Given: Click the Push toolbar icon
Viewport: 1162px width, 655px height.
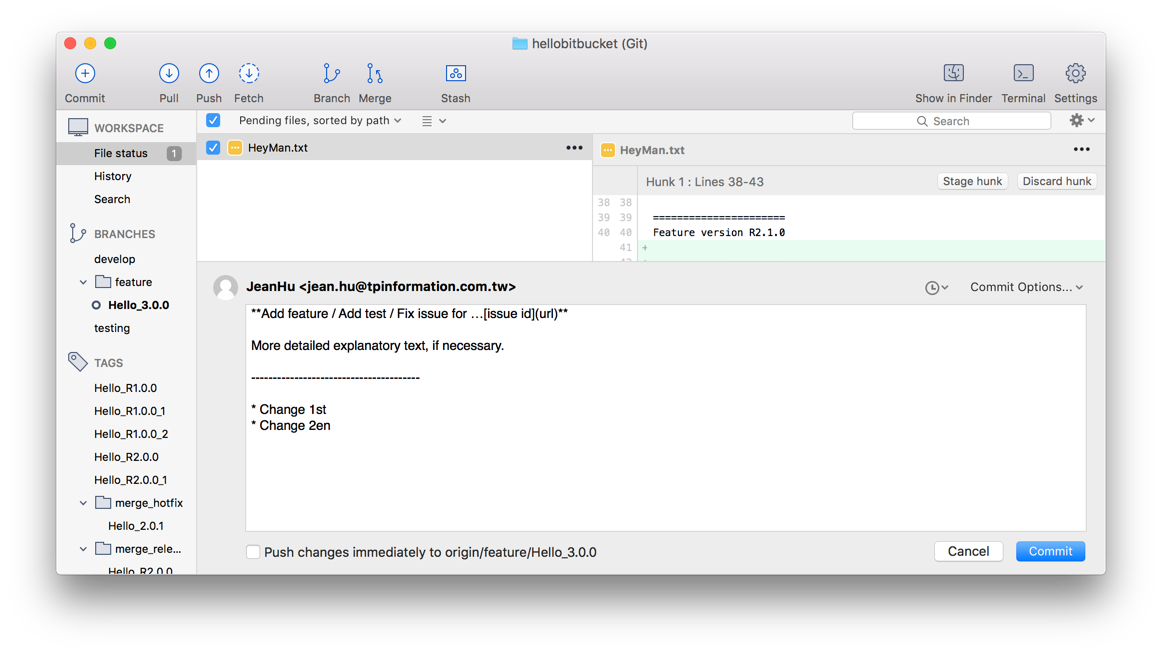Looking at the screenshot, I should click(x=209, y=74).
